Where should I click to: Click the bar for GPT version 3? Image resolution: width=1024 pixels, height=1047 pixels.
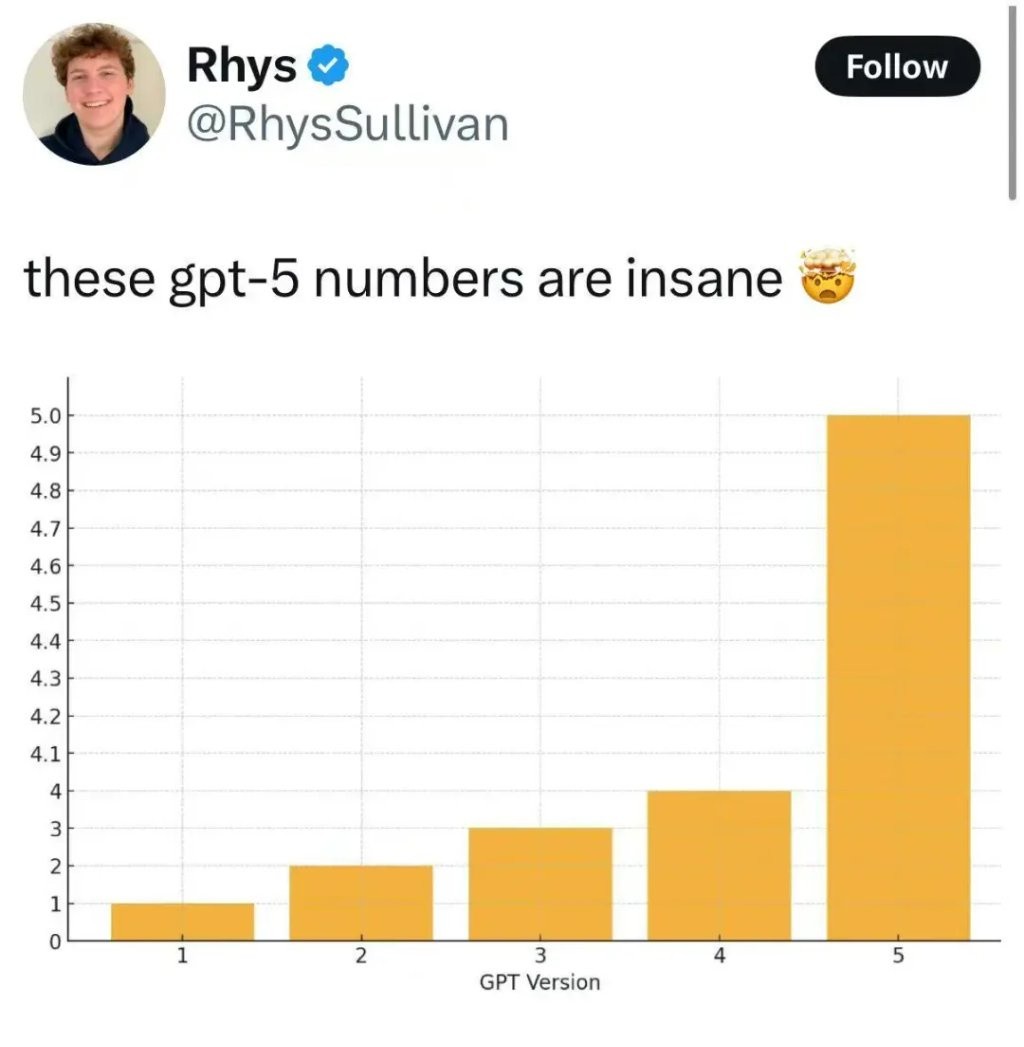540,884
